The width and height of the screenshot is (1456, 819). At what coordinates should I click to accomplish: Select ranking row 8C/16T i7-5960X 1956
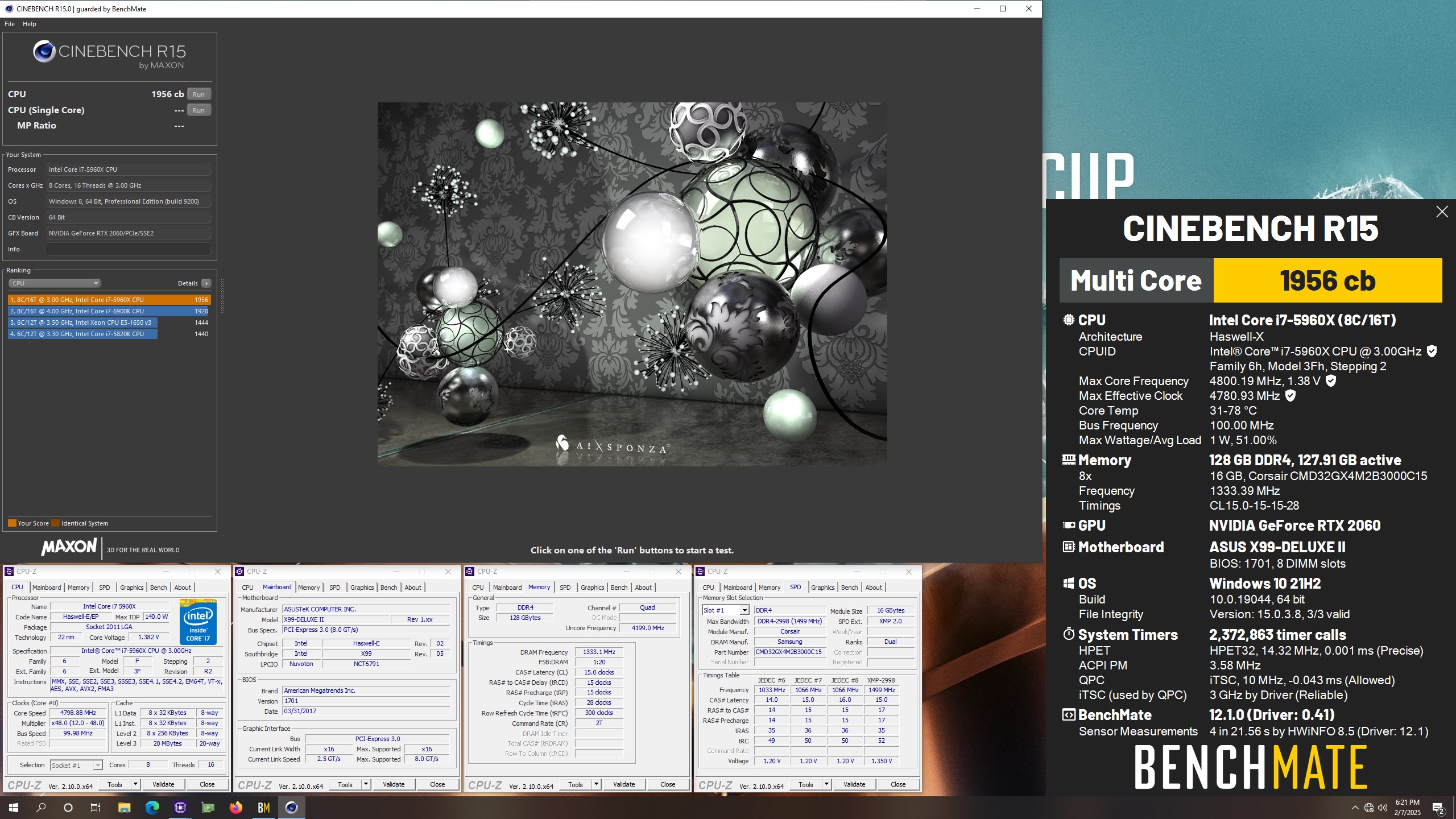coord(109,300)
